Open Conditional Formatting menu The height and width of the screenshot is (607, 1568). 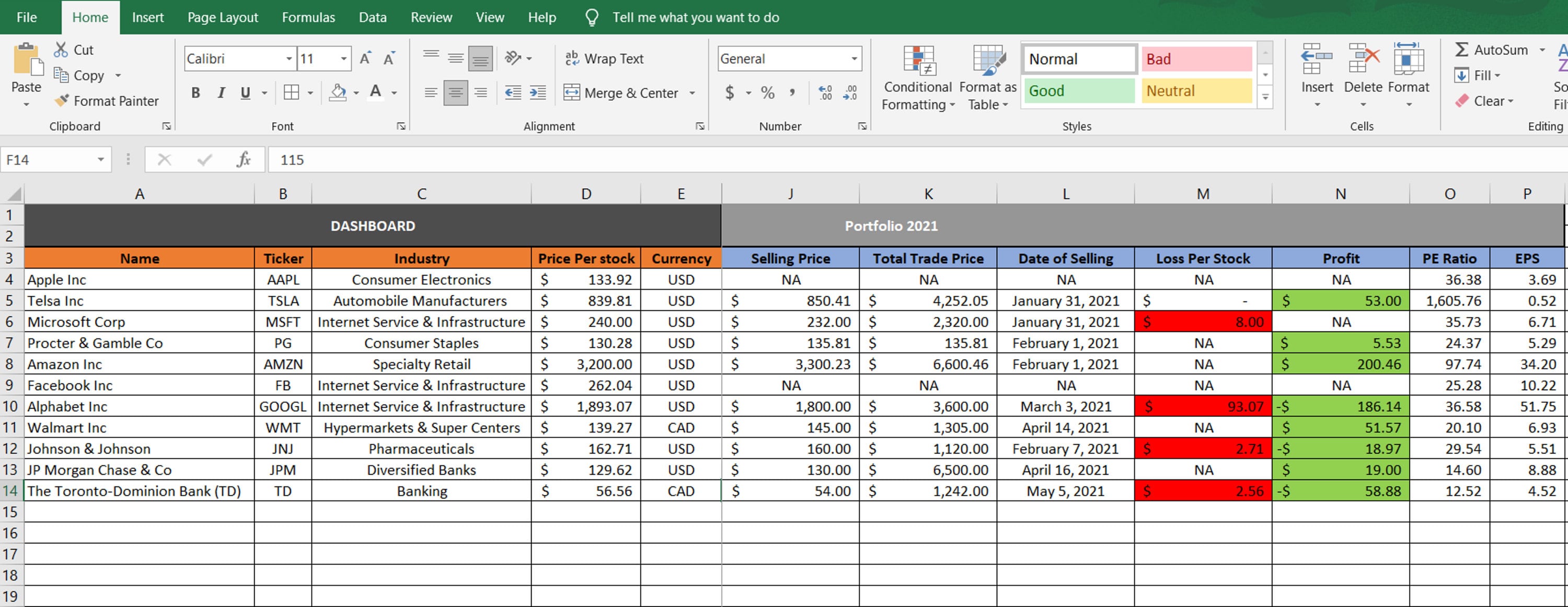[x=917, y=78]
